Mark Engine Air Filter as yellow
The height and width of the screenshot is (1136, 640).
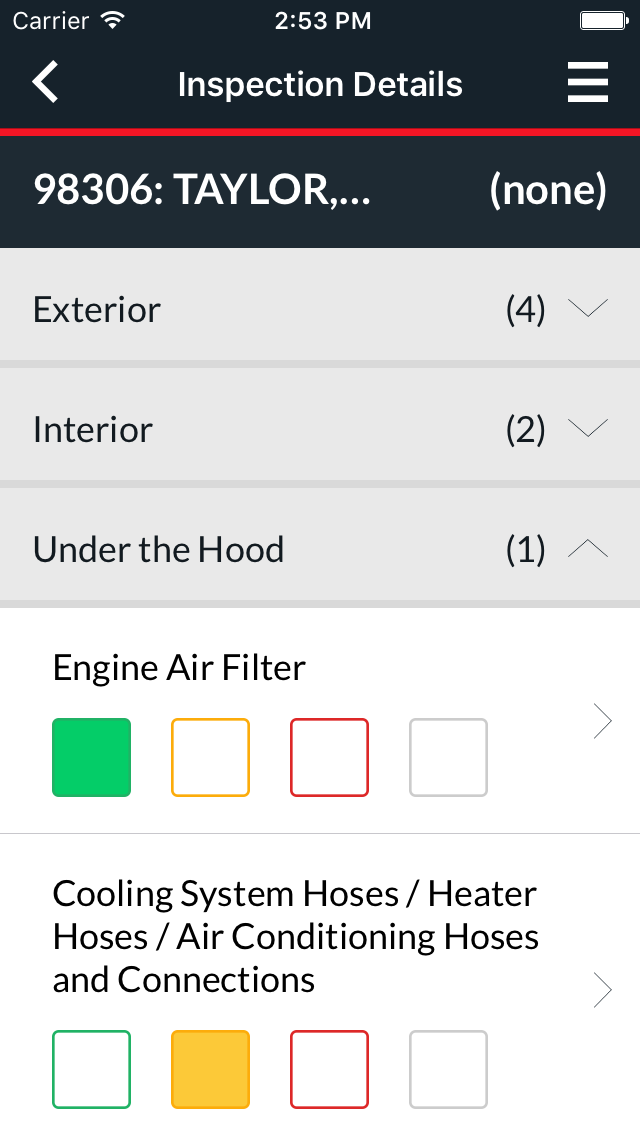(210, 757)
